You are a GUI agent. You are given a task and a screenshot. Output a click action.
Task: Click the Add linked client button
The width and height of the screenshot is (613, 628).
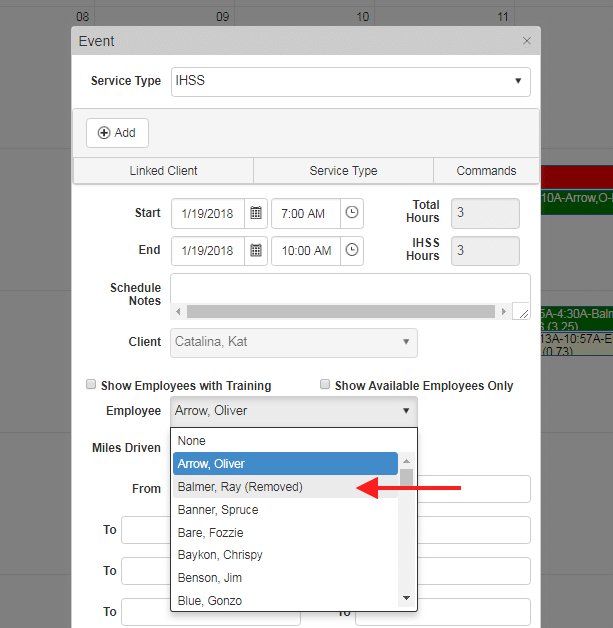(117, 133)
